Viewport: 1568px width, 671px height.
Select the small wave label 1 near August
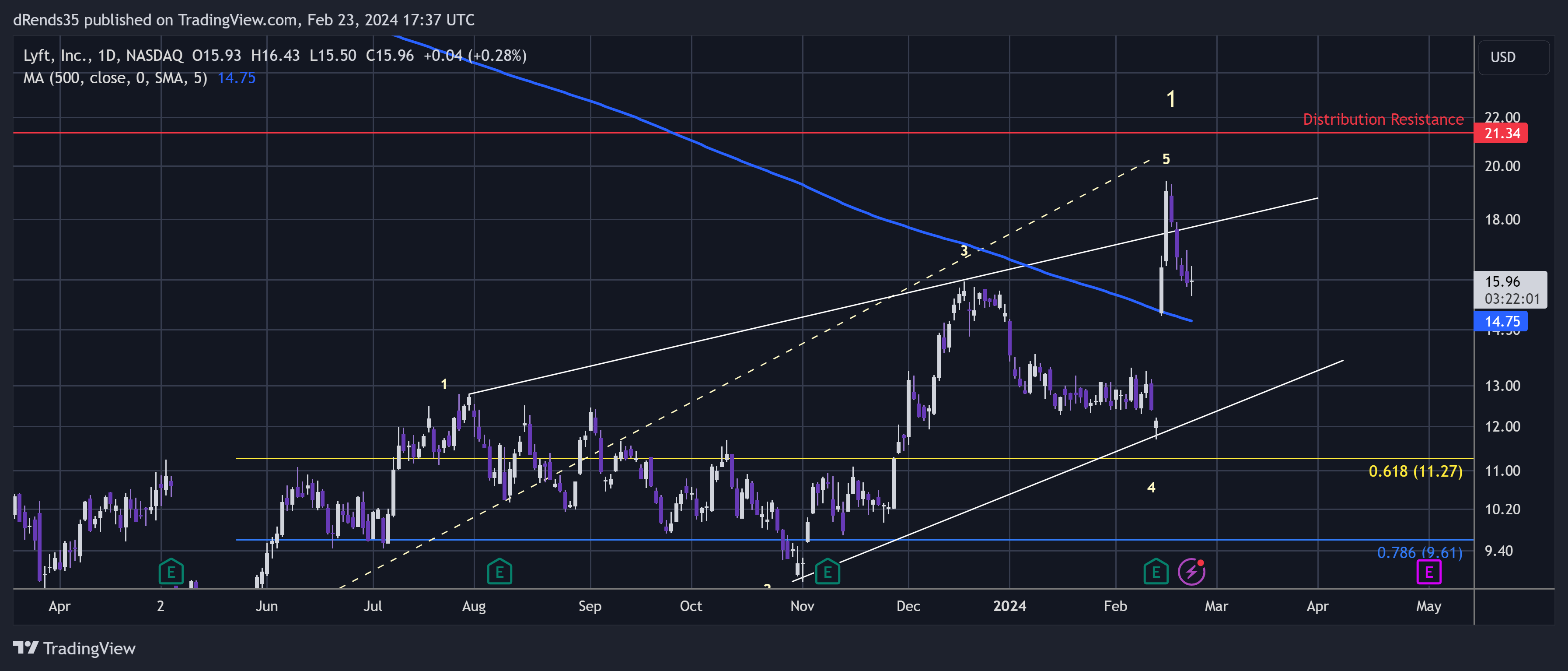click(x=444, y=384)
